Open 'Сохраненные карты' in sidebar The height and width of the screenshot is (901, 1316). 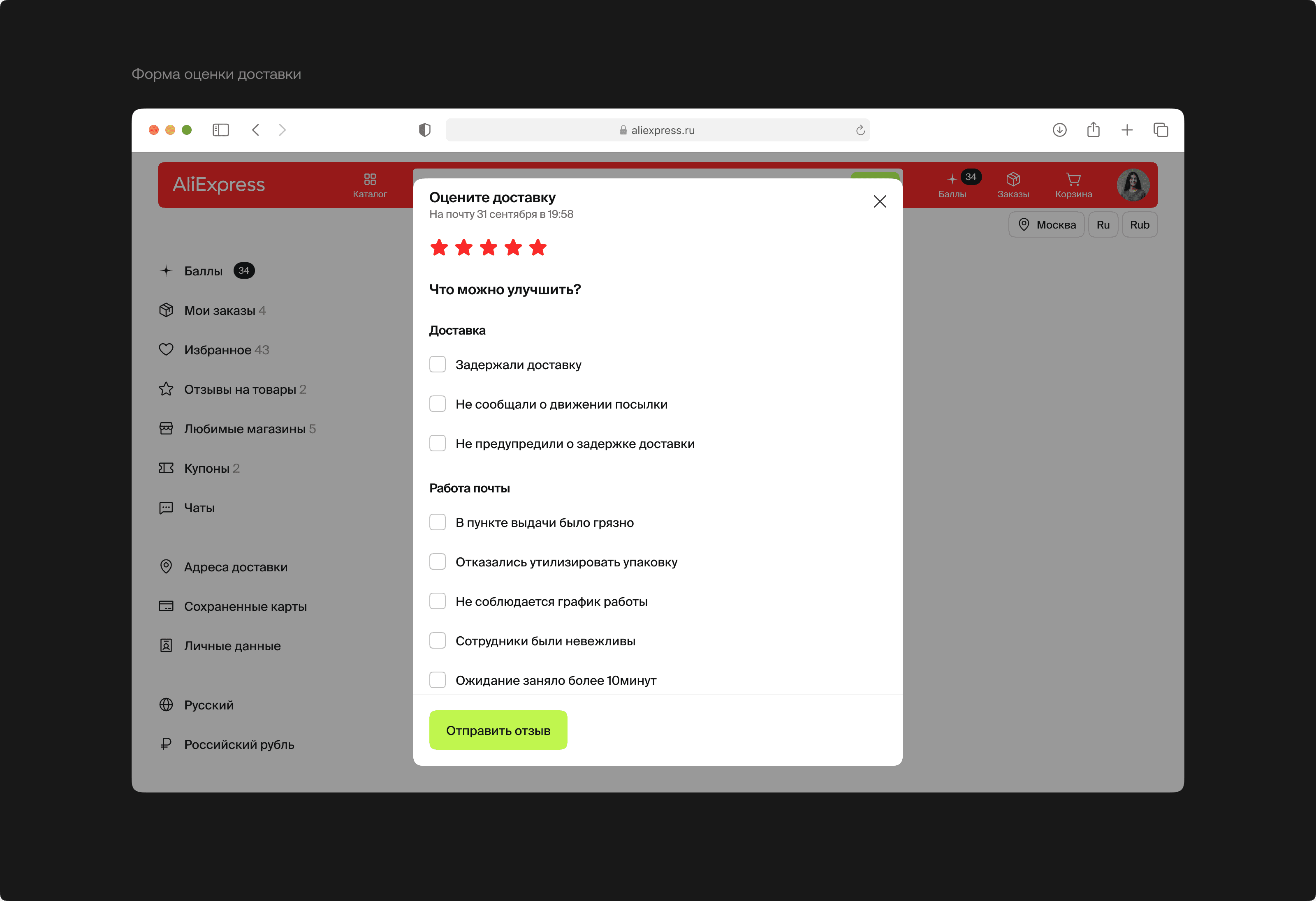pyautogui.click(x=233, y=606)
